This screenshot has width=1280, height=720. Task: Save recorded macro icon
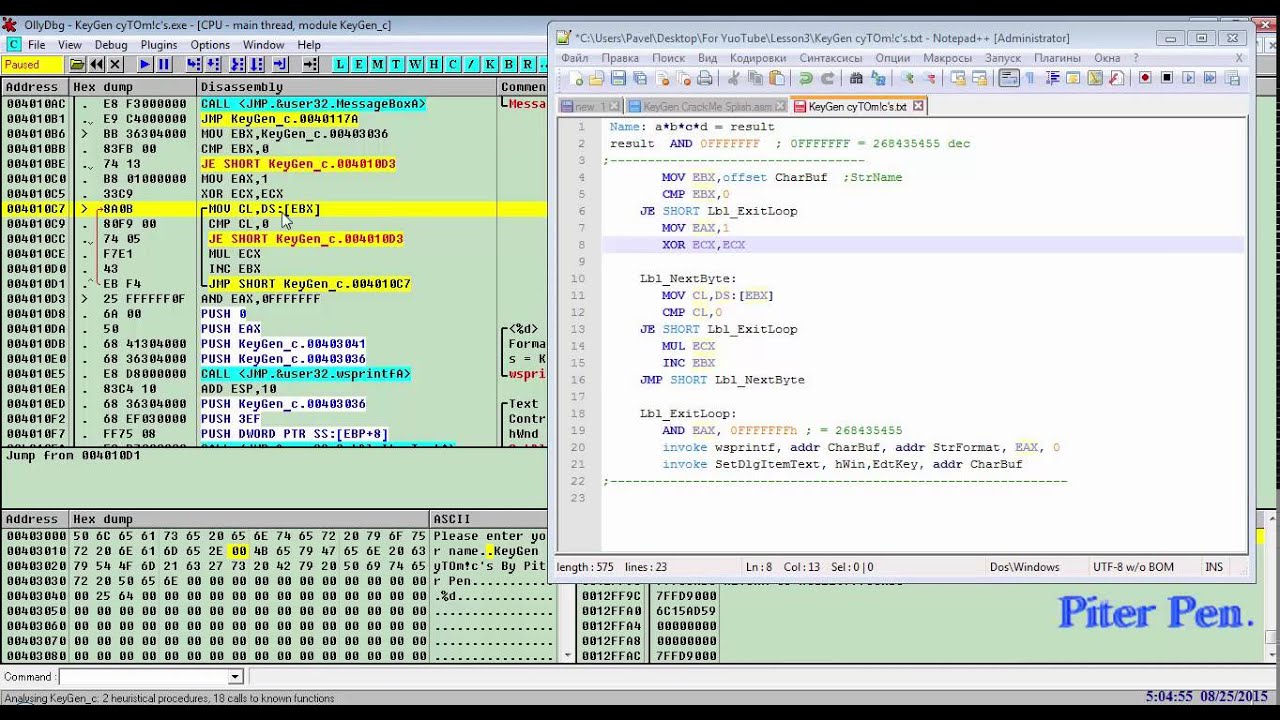[x=1231, y=78]
